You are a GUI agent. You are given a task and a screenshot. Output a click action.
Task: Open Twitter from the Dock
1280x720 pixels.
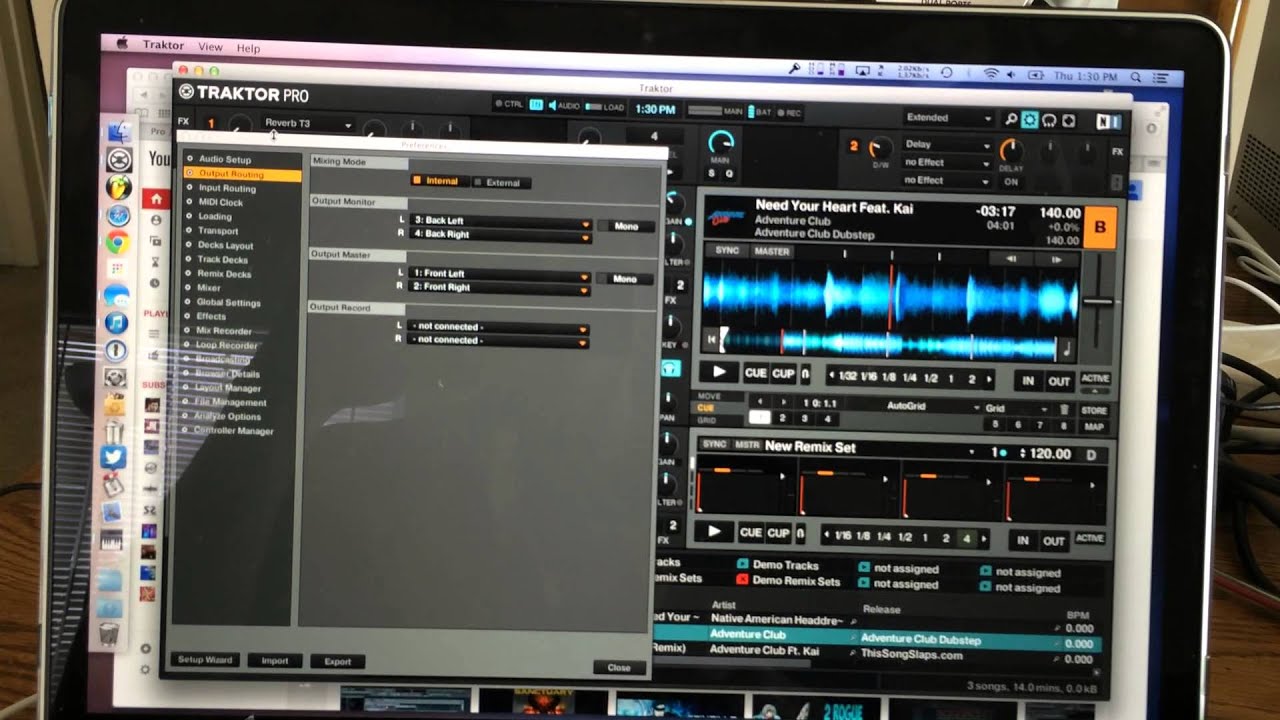point(112,458)
